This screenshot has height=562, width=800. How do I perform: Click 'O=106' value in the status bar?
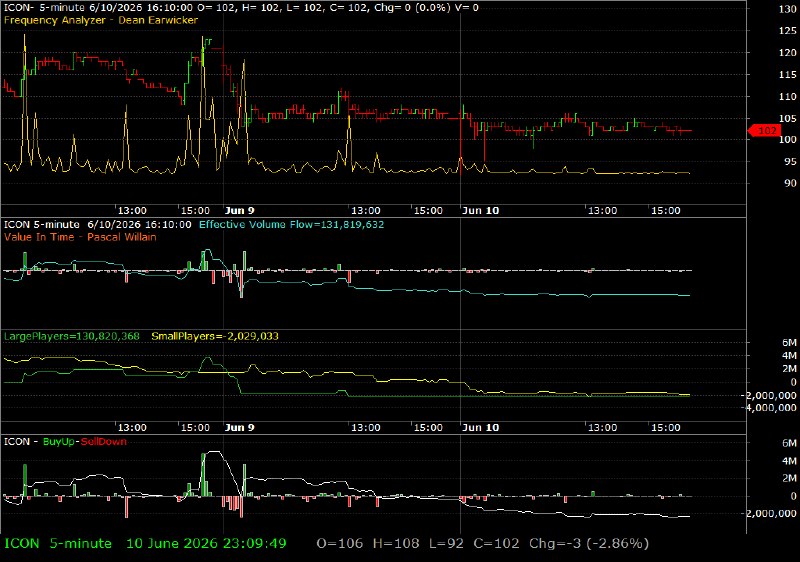point(340,544)
